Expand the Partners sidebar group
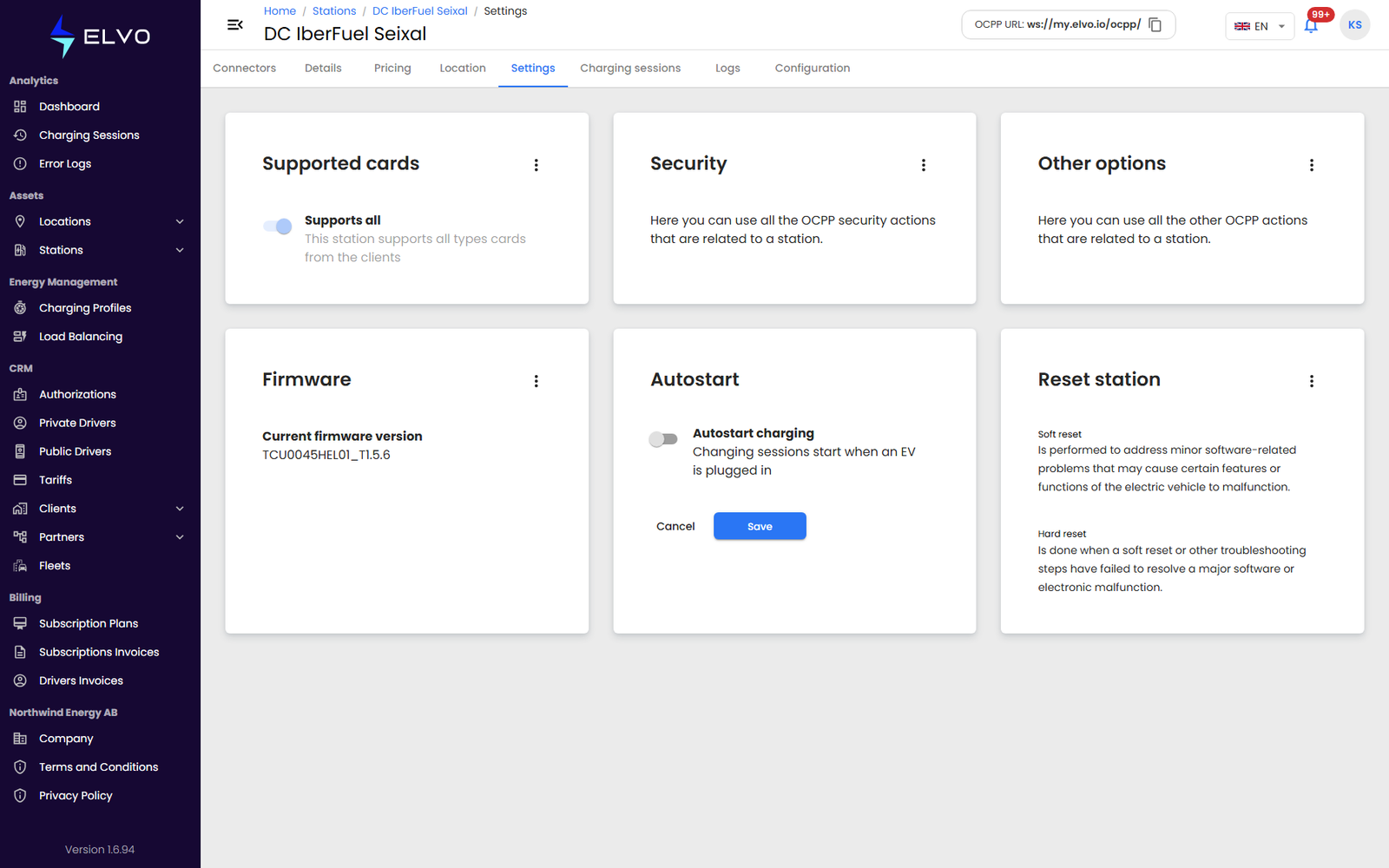 coord(180,537)
